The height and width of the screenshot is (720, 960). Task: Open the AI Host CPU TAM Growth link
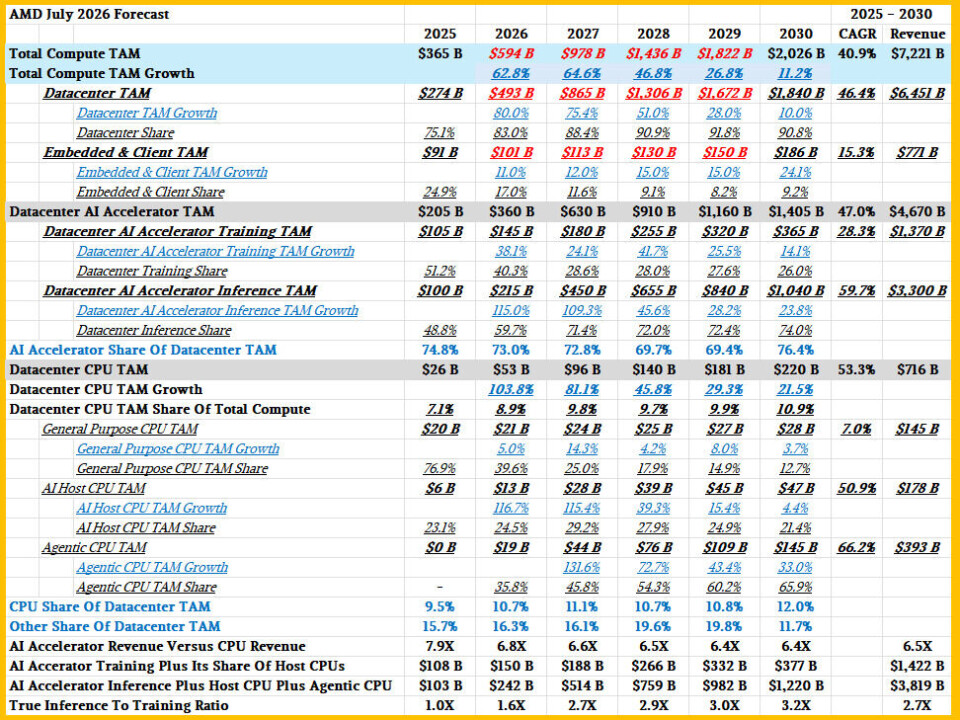pyautogui.click(x=151, y=508)
